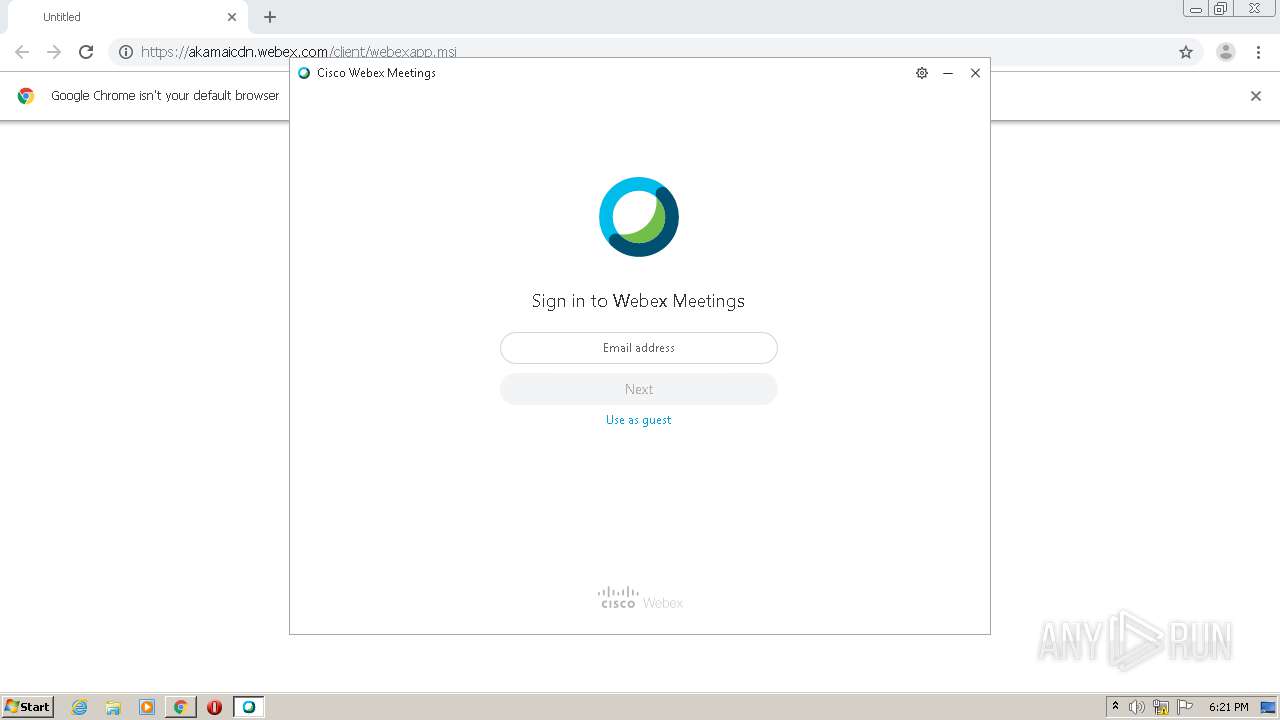
Task: Close the Cisco Webex Meetings window
Action: coord(975,73)
